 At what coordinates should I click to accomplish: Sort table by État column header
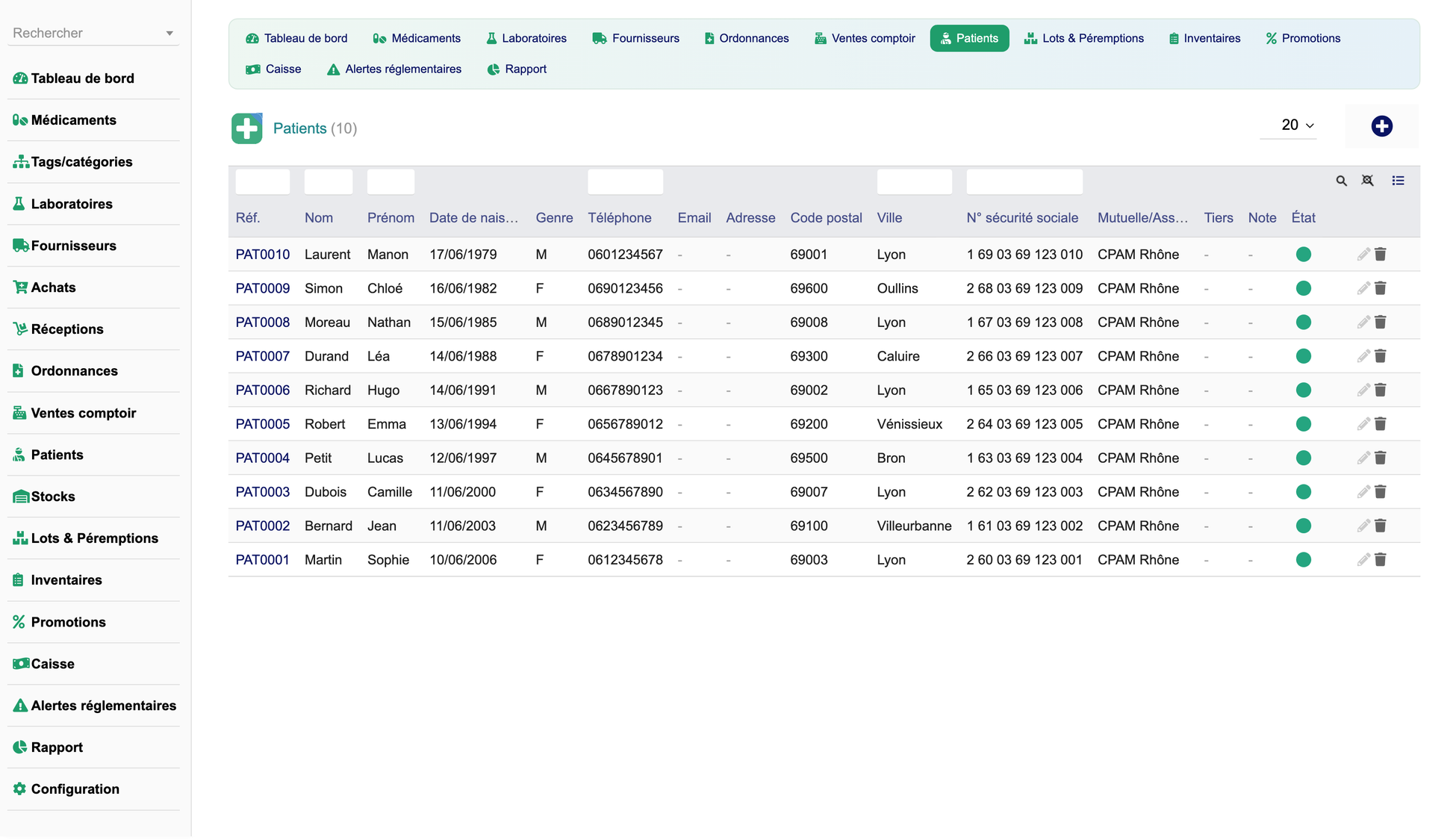coord(1303,218)
